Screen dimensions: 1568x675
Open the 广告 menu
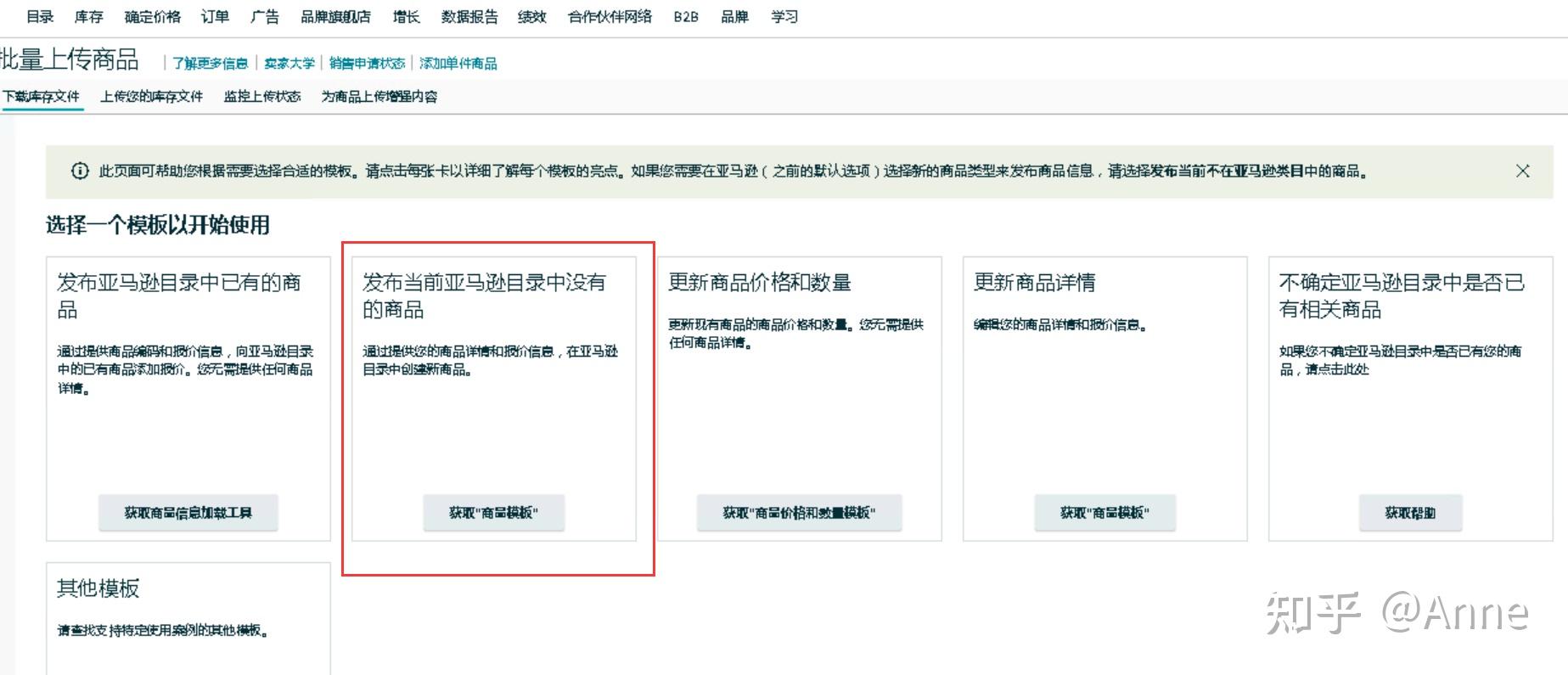click(265, 16)
